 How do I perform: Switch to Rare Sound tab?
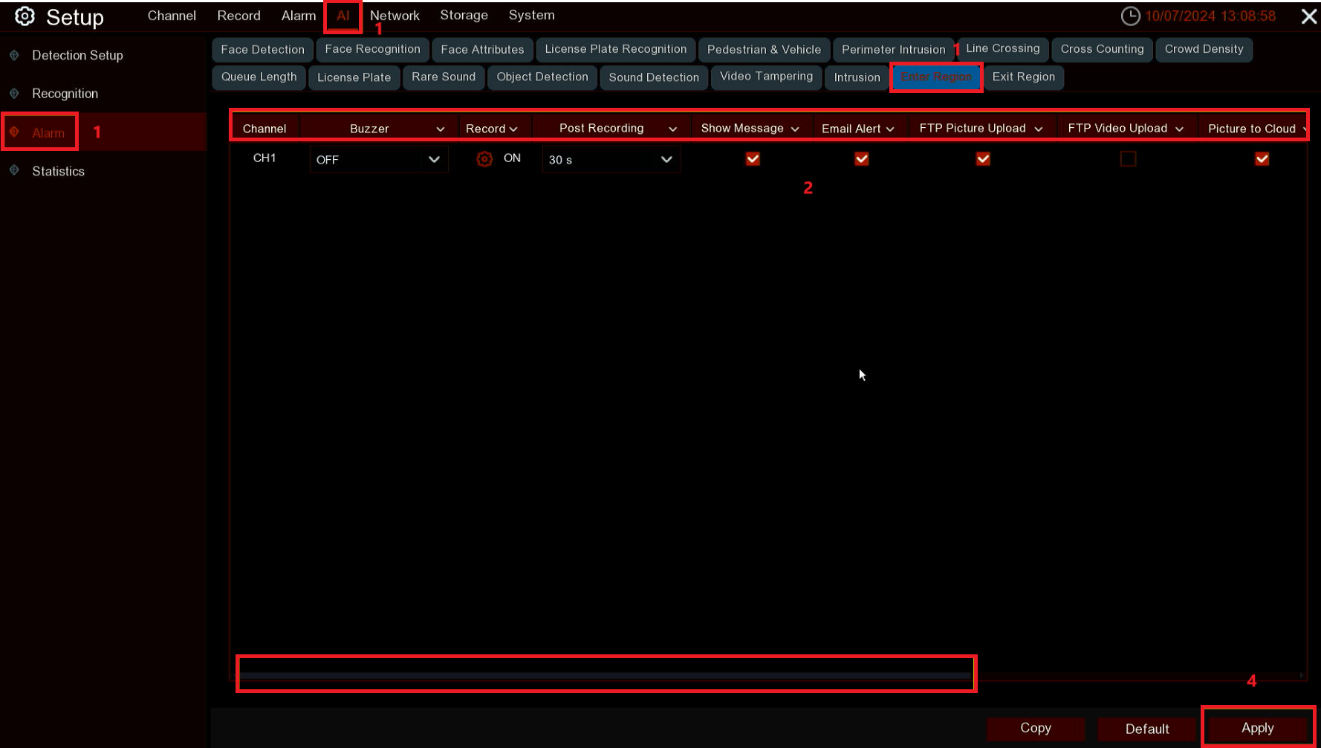[x=444, y=77]
